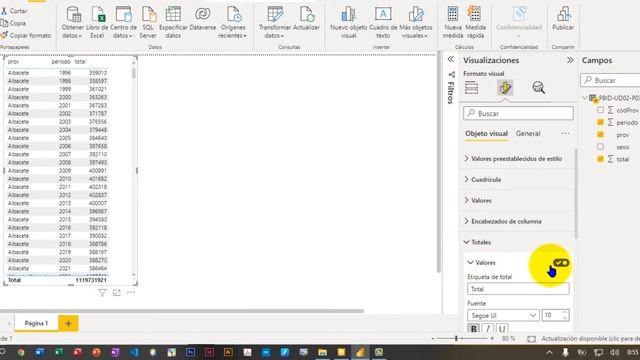The image size is (640, 360).
Task: Click focus mode icon below table
Action: point(117,293)
